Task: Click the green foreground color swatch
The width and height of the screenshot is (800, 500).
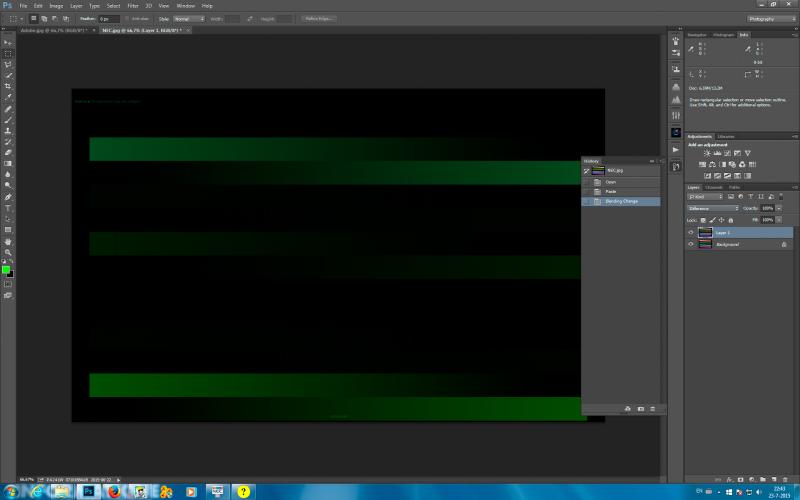Action: coord(6,270)
